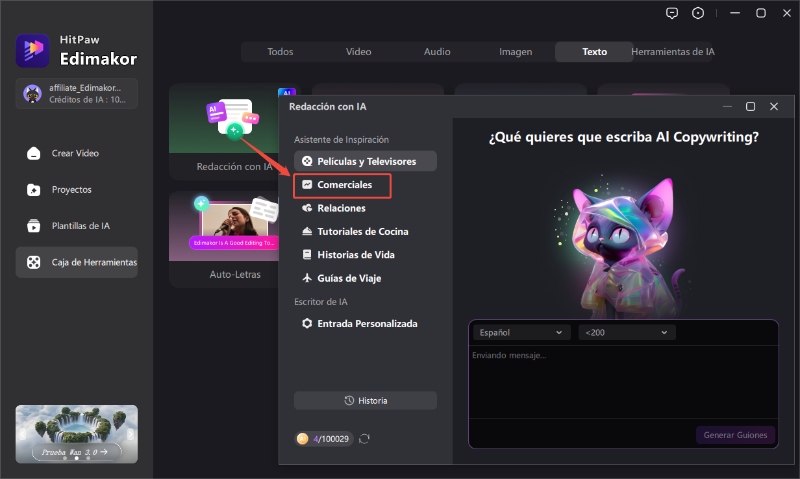Click the film reel icon beside Películas
Screen dimensions: 800x479
pos(307,161)
